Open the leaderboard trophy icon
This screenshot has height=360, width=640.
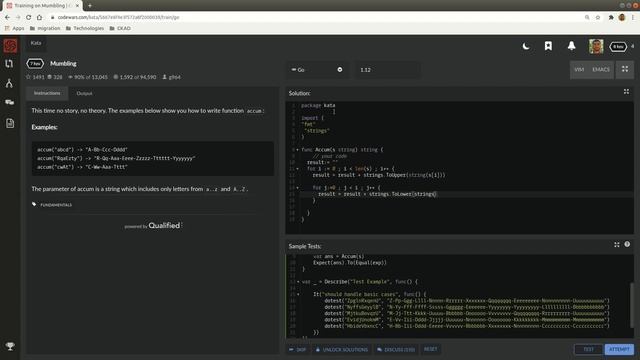tap(10, 346)
